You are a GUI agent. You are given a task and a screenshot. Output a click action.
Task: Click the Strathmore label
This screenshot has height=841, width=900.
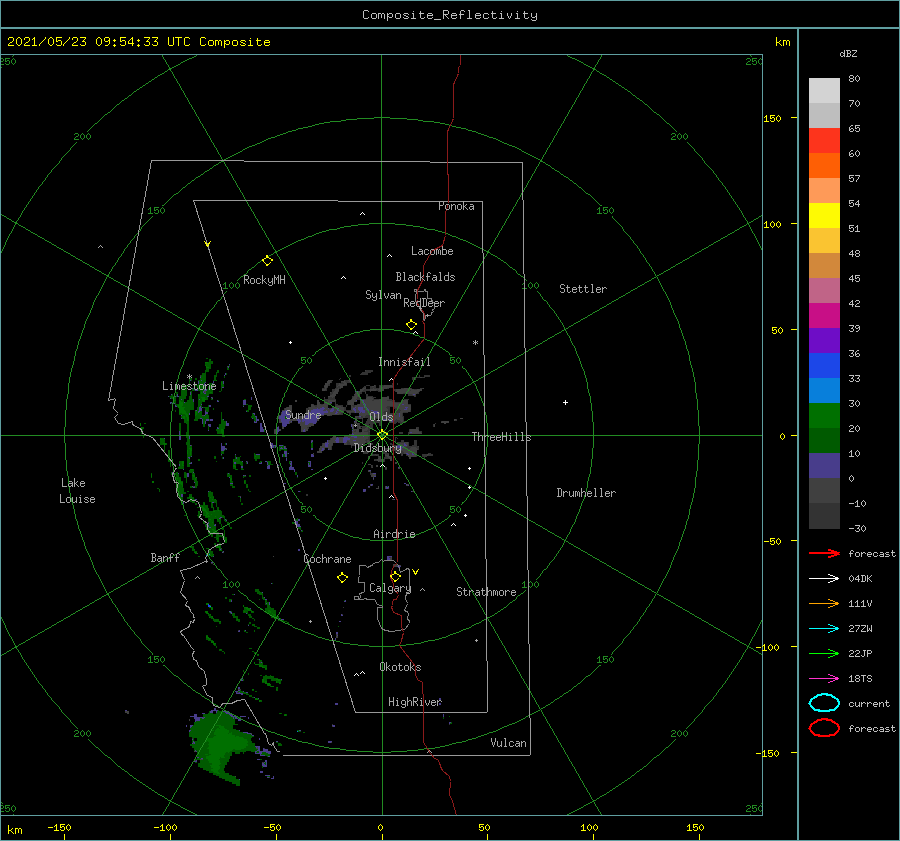486,592
